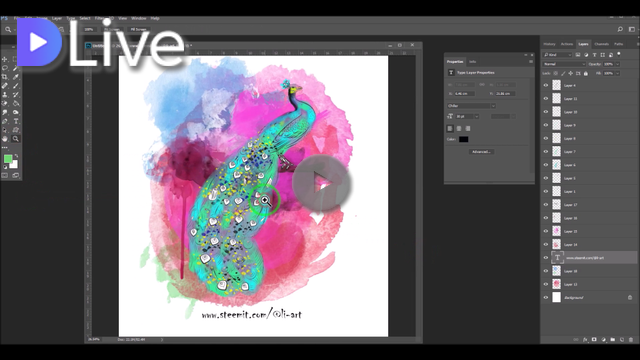Swap foreground and background colors
This screenshot has height=360, width=640.
point(16,156)
